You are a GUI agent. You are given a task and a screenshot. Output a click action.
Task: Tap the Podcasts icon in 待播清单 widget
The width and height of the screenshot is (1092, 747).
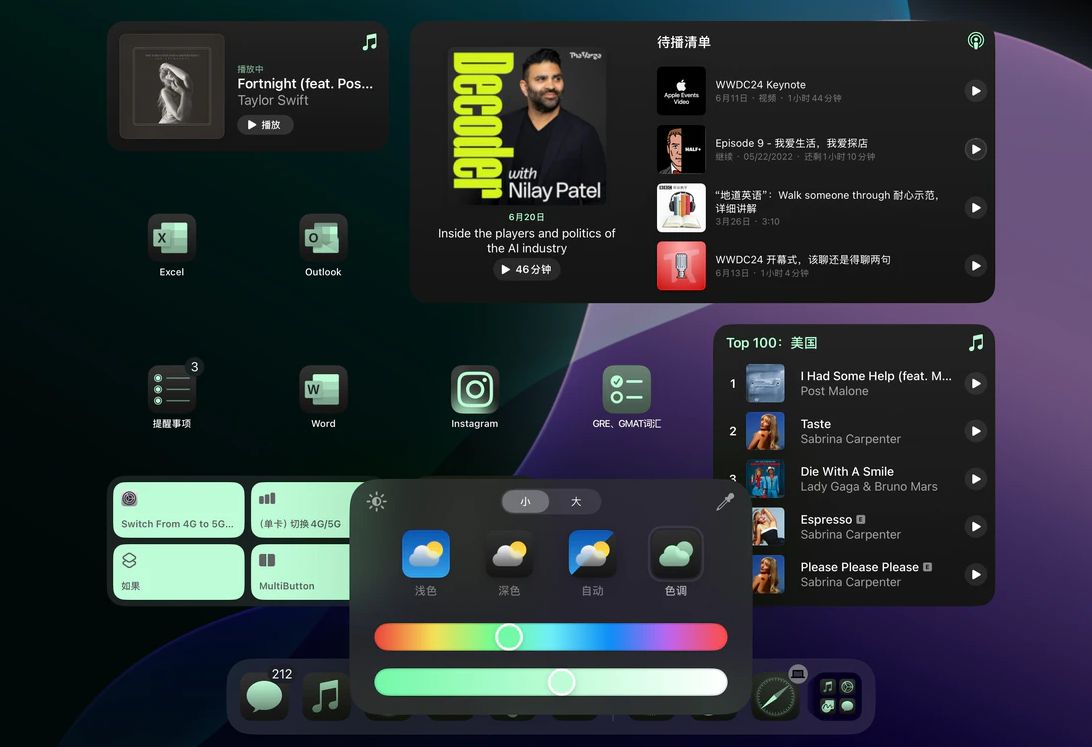point(976,41)
